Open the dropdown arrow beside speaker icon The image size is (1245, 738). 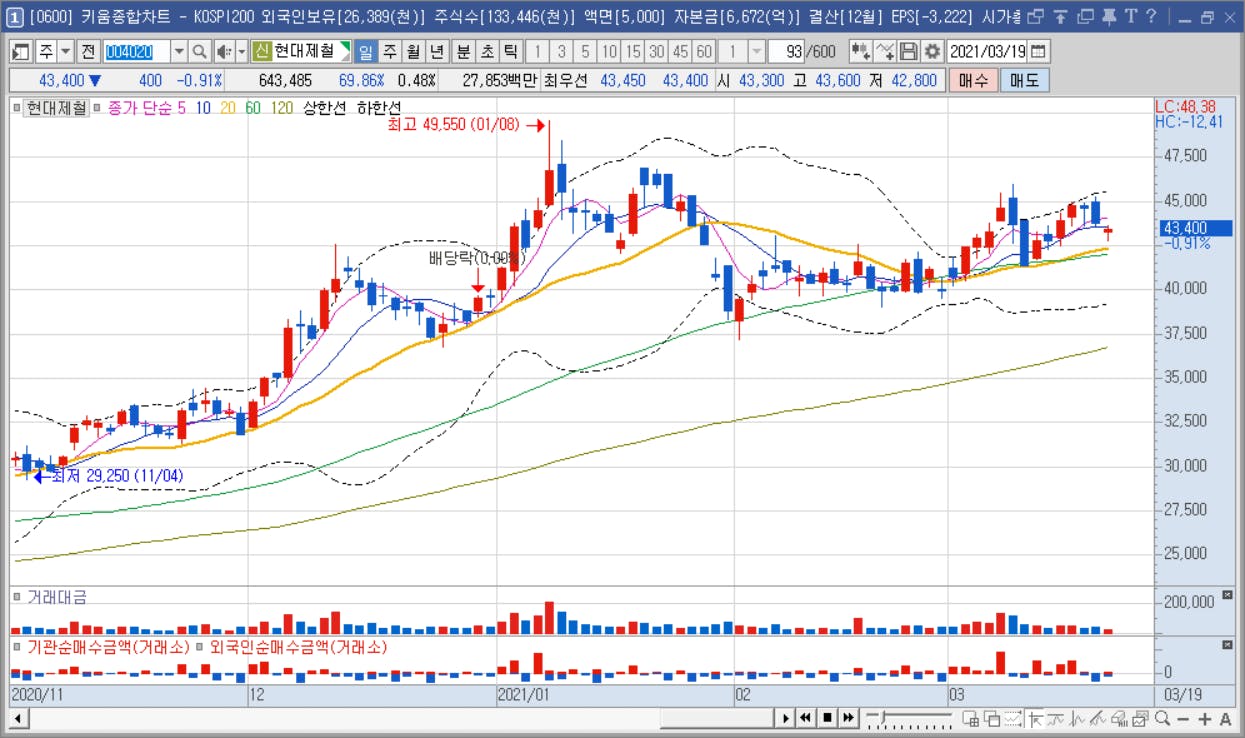pos(241,52)
